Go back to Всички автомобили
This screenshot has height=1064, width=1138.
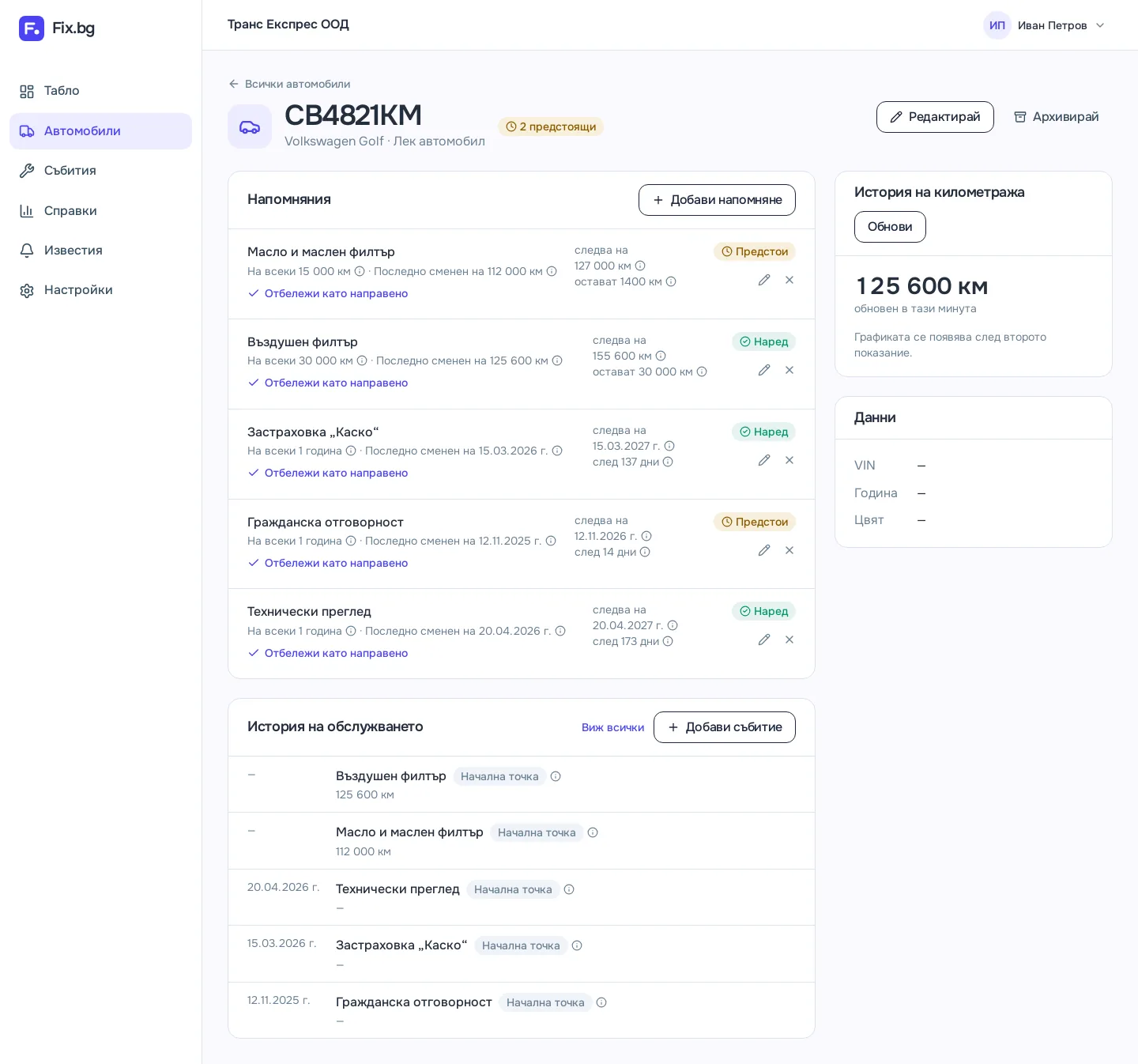pyautogui.click(x=289, y=84)
